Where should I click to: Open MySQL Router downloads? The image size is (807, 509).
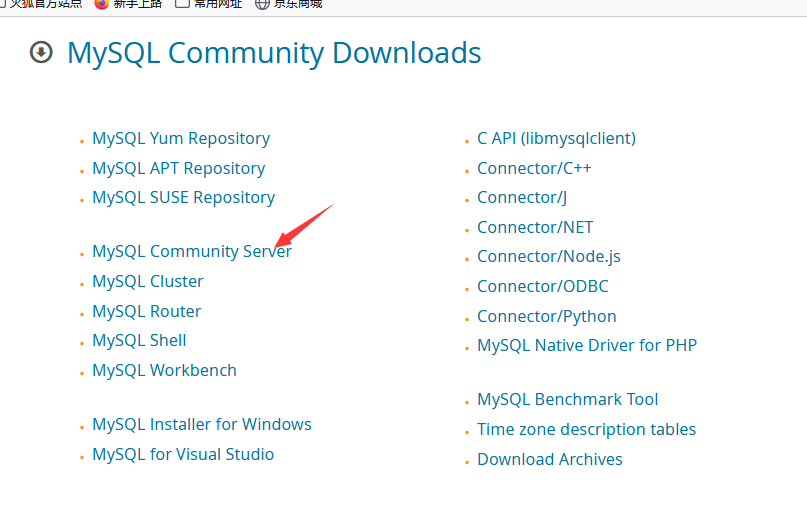[x=146, y=311]
